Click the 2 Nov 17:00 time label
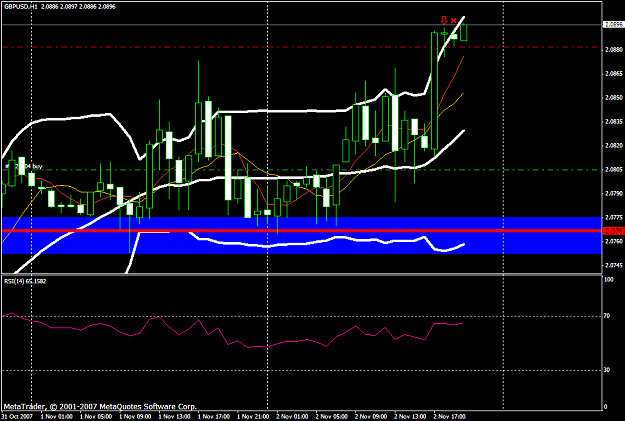The height and width of the screenshot is (421, 625). 450,417
